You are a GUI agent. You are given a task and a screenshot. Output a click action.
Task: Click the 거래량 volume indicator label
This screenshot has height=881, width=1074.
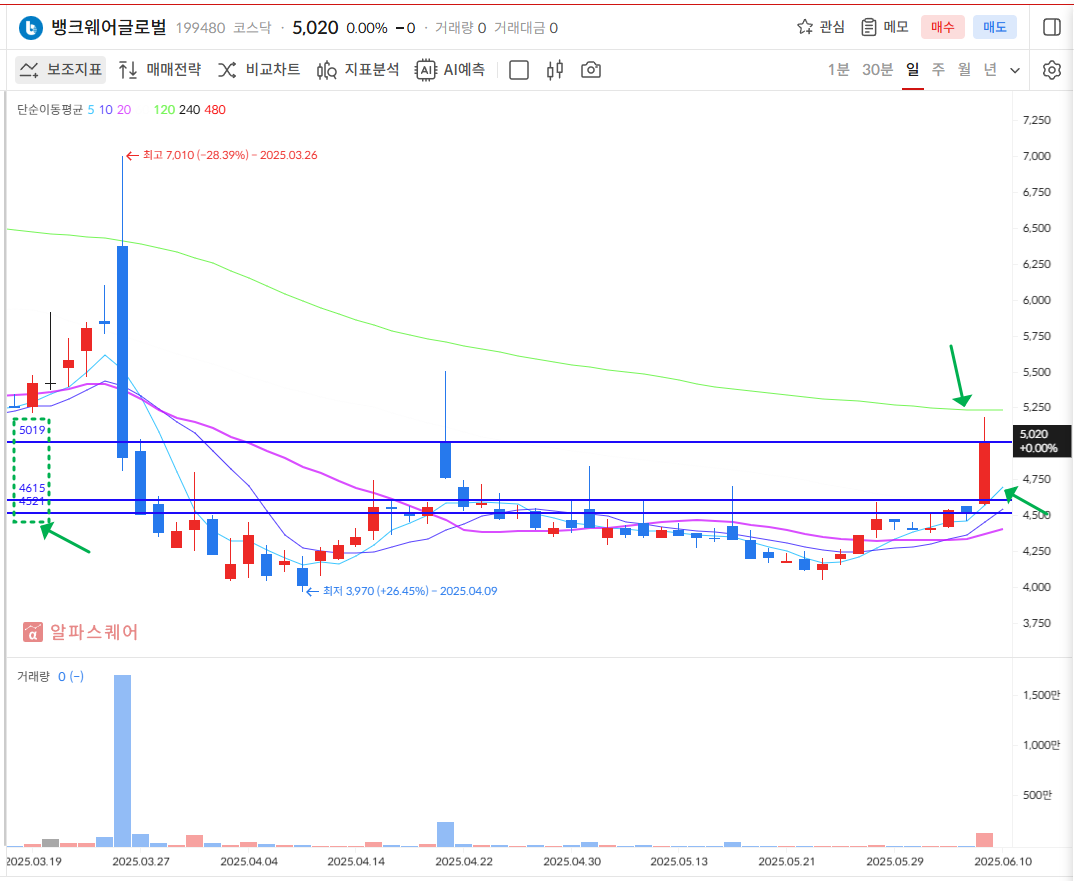tap(34, 677)
